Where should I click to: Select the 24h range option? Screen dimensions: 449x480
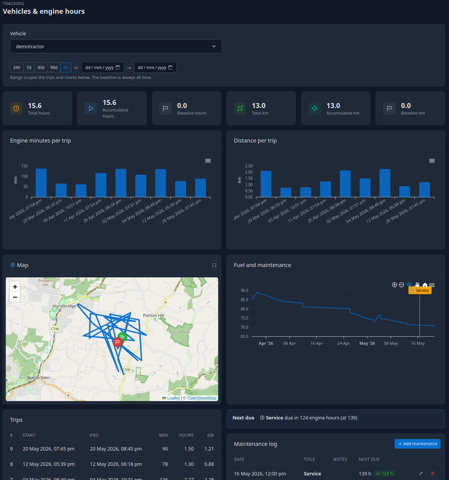point(17,67)
